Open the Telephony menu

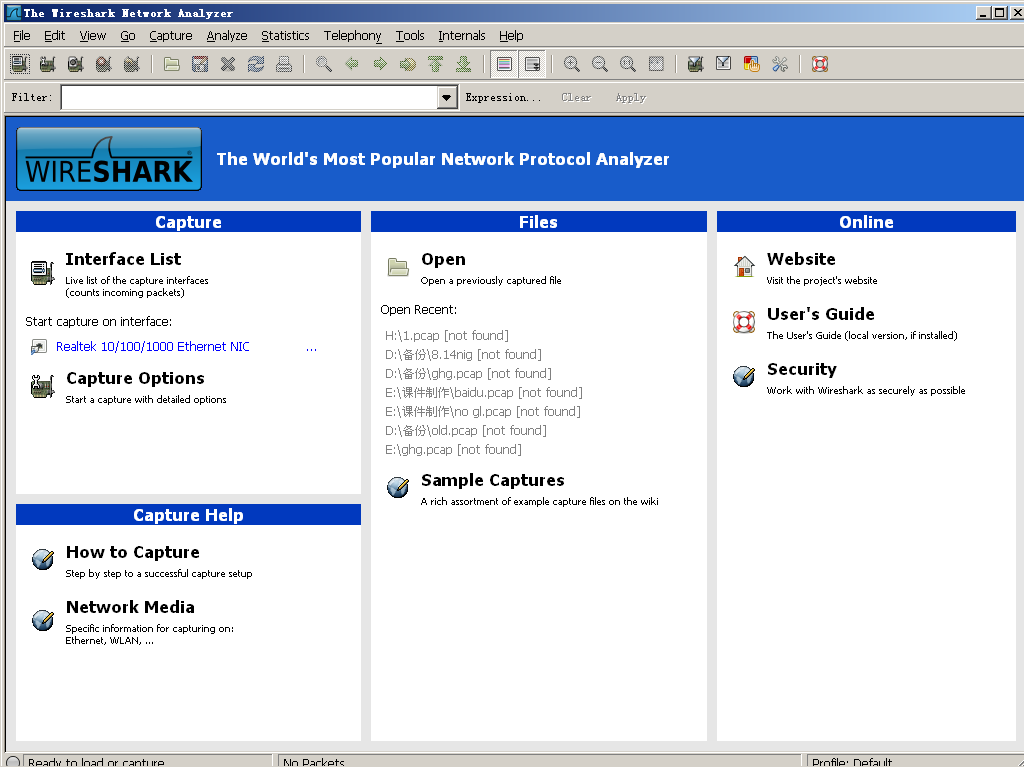coord(353,36)
